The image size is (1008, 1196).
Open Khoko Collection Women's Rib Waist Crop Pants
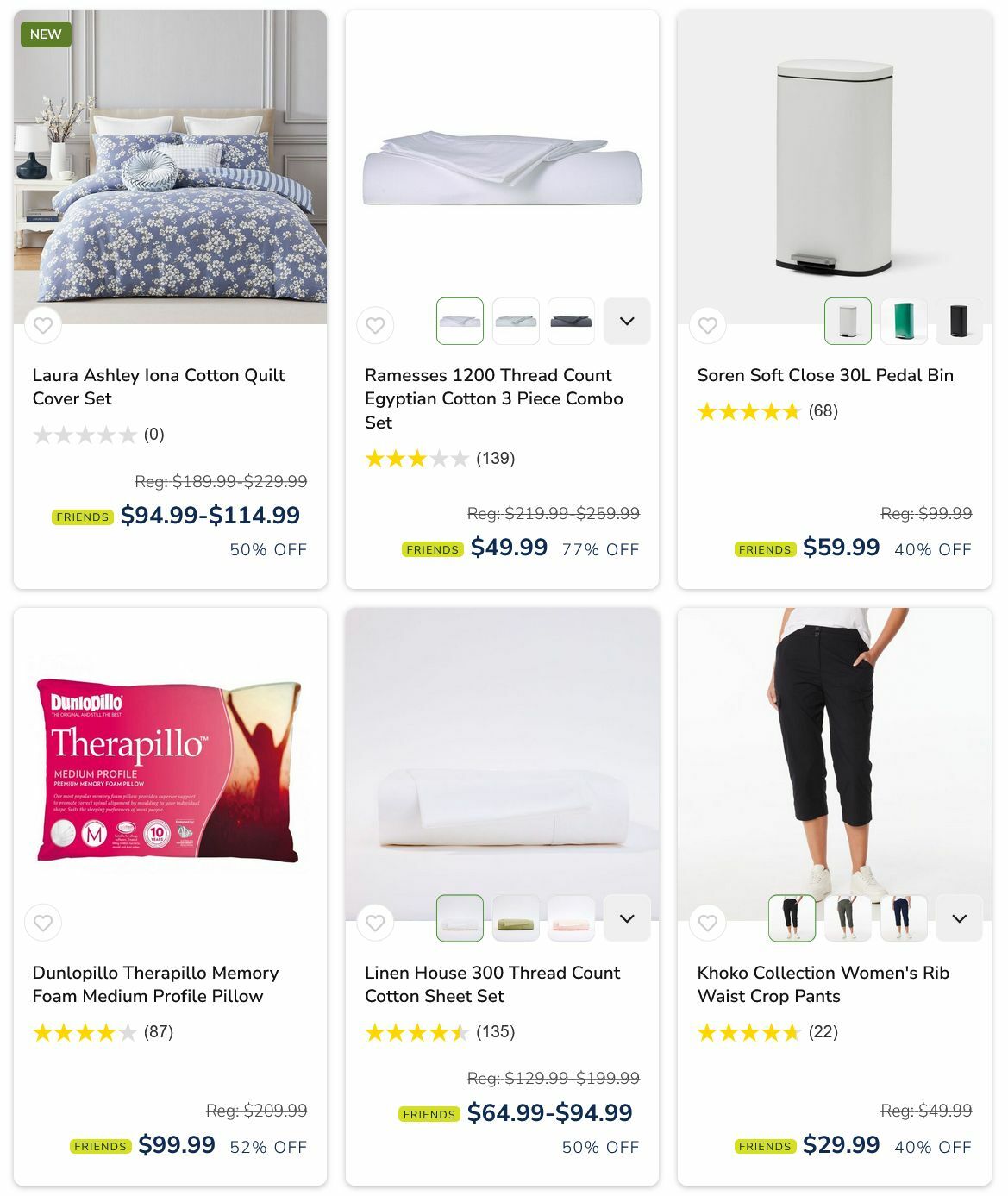[x=823, y=984]
